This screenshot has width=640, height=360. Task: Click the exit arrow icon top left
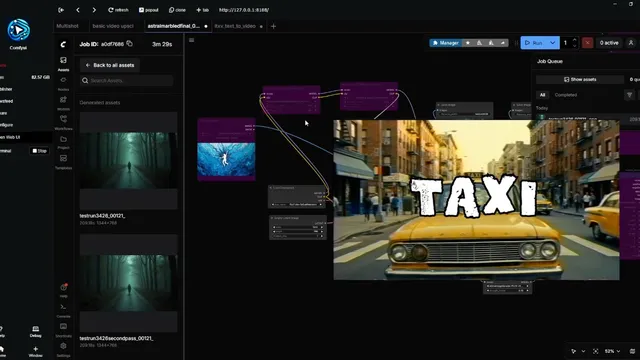coord(61,10)
